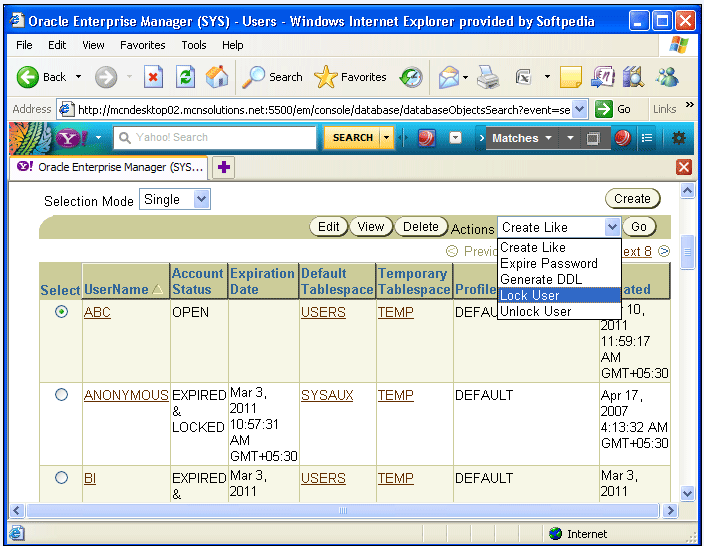The width and height of the screenshot is (704, 546).
Task: Click the Edit document toolbar icon
Action: tap(523, 77)
